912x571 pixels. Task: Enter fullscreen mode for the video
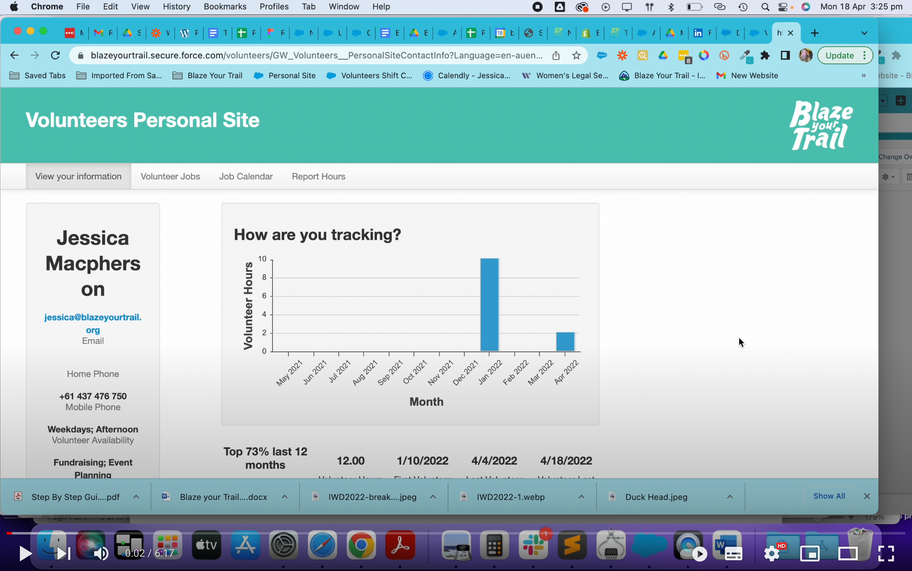(x=886, y=553)
